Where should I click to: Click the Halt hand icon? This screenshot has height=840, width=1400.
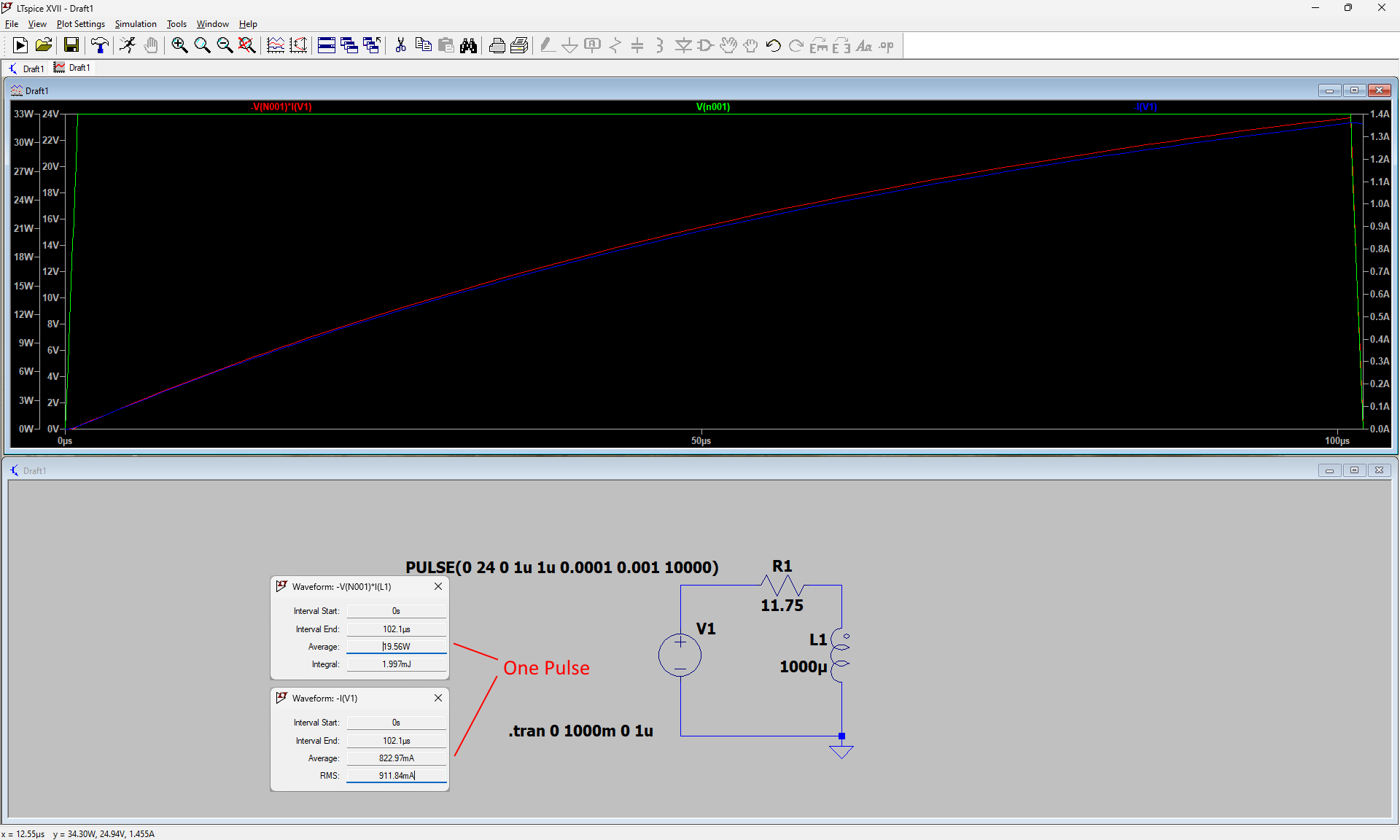pyautogui.click(x=151, y=45)
